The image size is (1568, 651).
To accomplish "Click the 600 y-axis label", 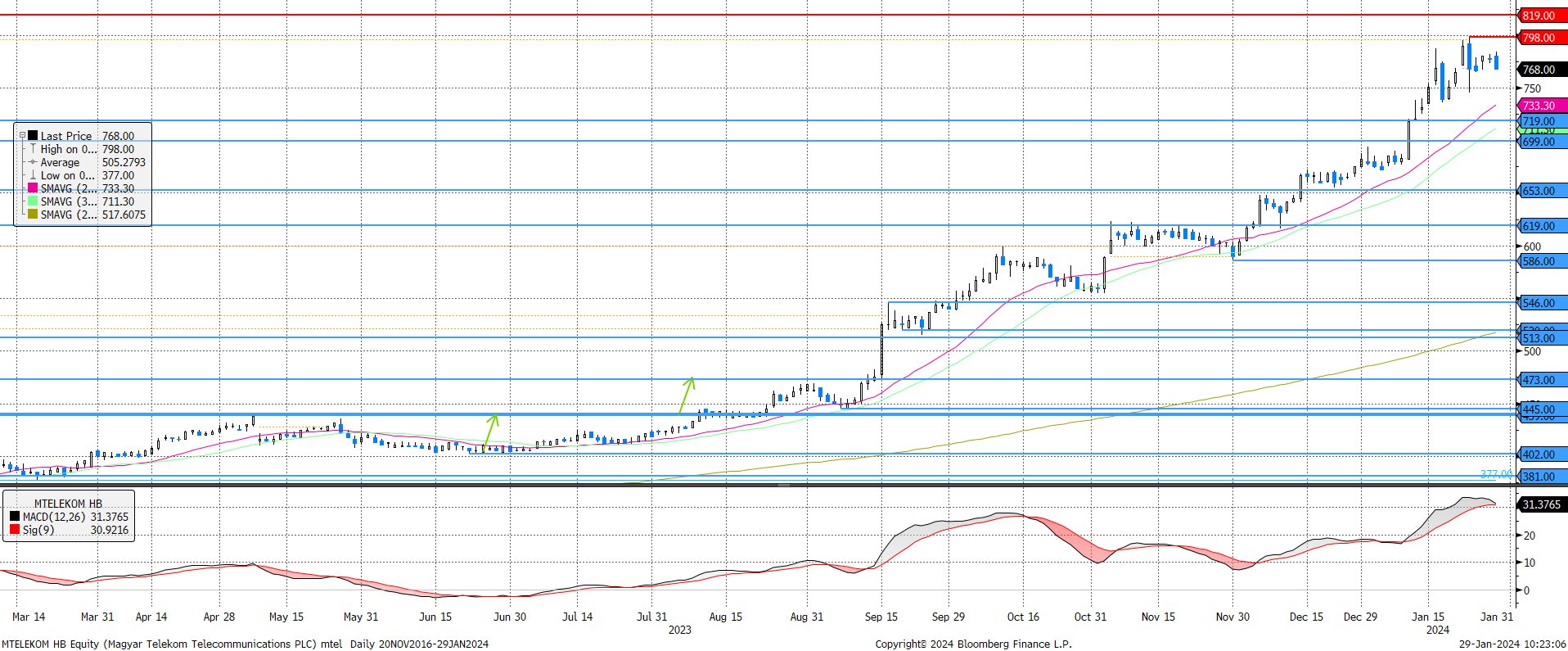I will 1532,246.
